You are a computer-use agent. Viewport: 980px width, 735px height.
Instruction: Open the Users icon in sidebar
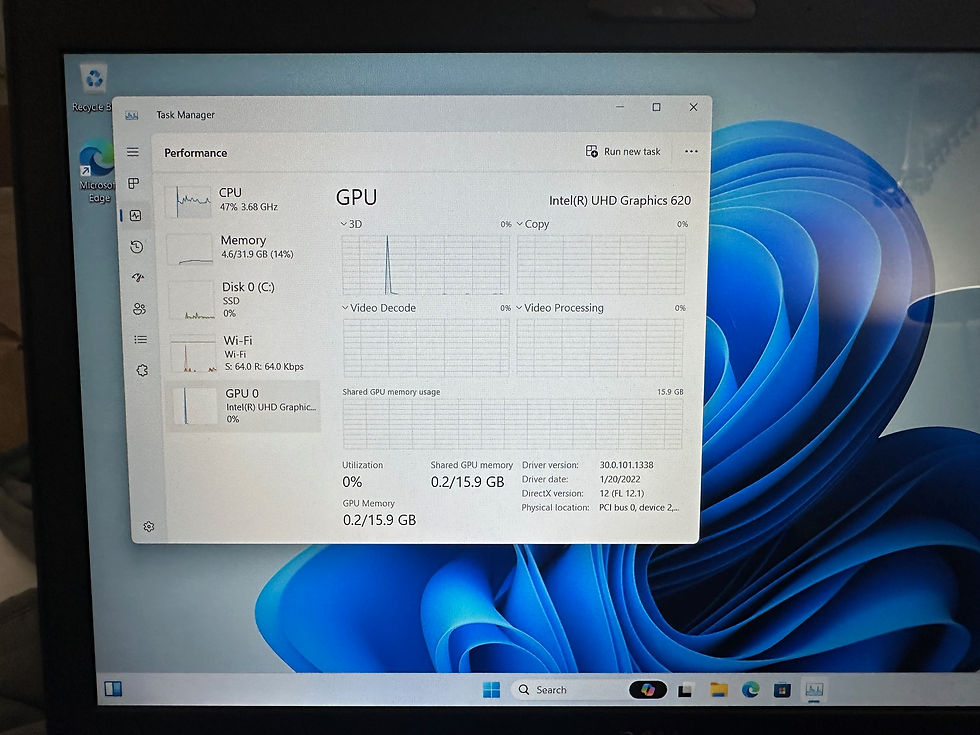pos(139,309)
